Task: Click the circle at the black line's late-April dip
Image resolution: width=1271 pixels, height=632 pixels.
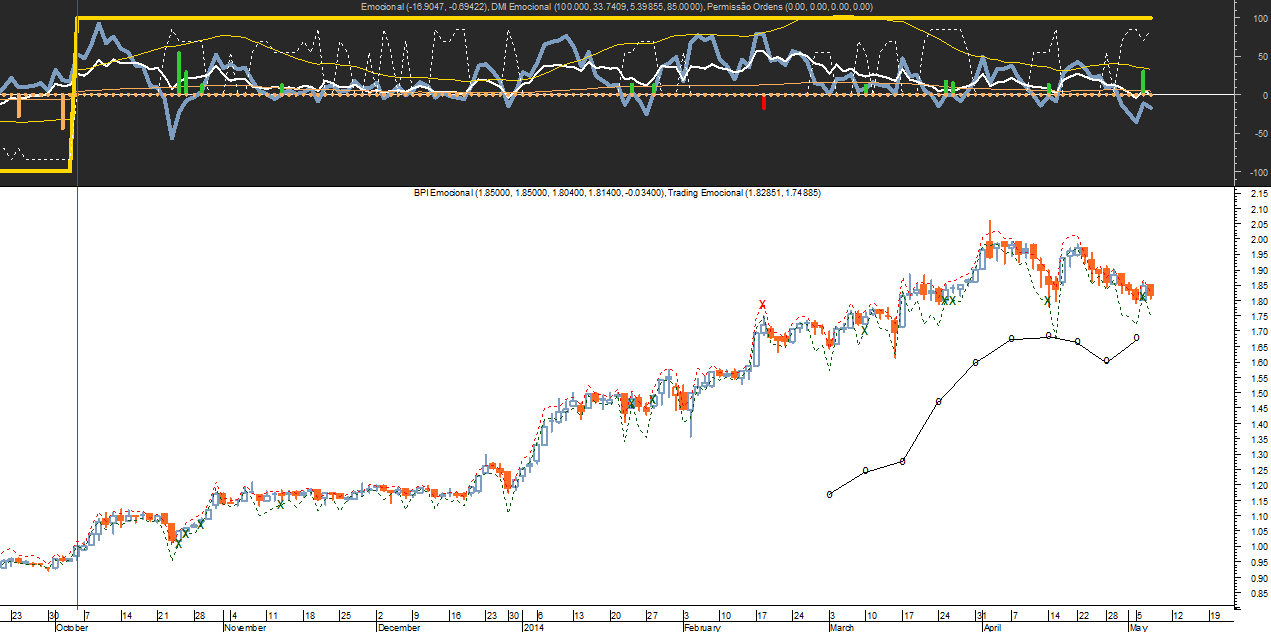Action: [1106, 360]
